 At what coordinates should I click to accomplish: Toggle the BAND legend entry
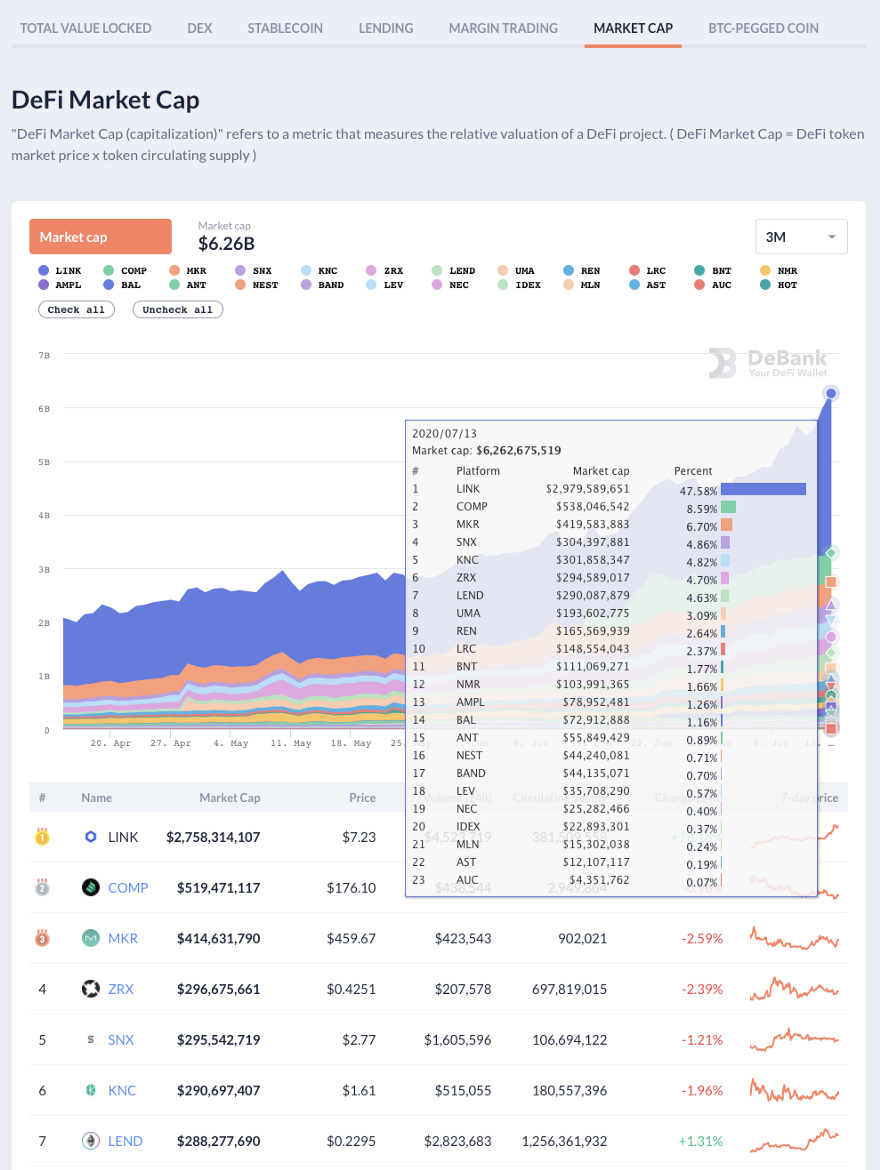point(322,285)
